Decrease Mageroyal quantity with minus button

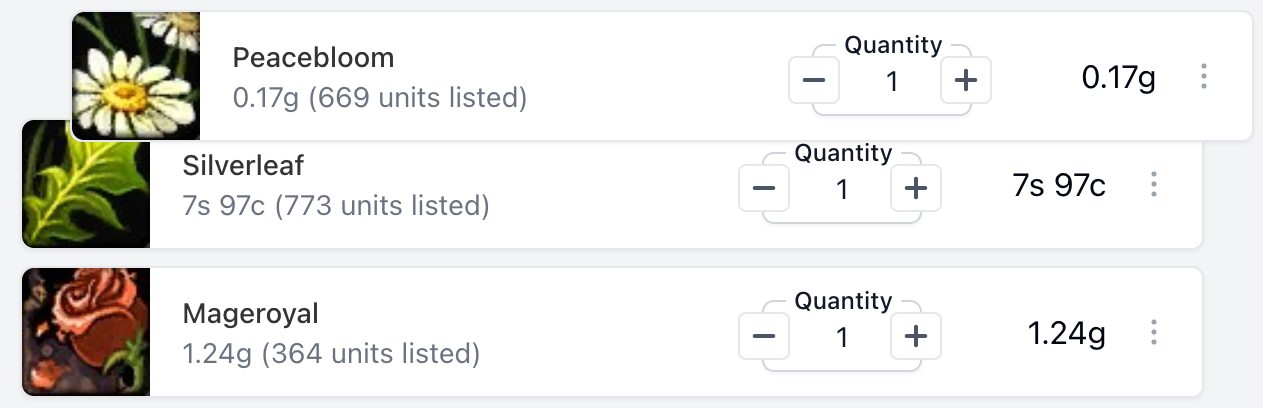point(764,335)
